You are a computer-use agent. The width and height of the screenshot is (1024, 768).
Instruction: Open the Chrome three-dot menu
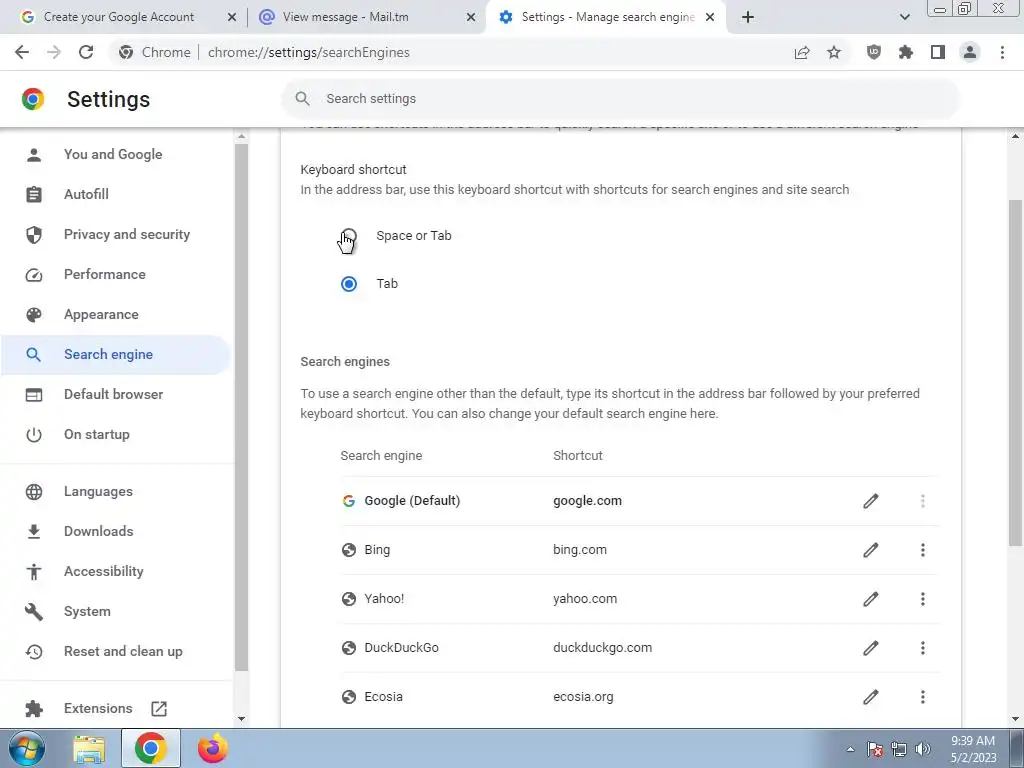click(x=1002, y=52)
